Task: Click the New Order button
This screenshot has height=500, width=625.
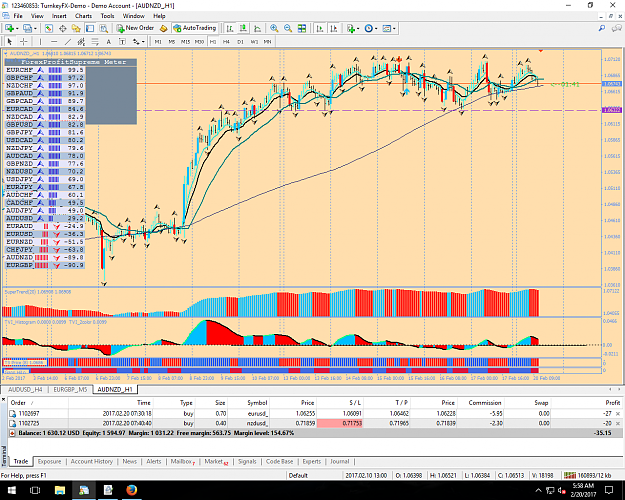Action: coord(136,28)
